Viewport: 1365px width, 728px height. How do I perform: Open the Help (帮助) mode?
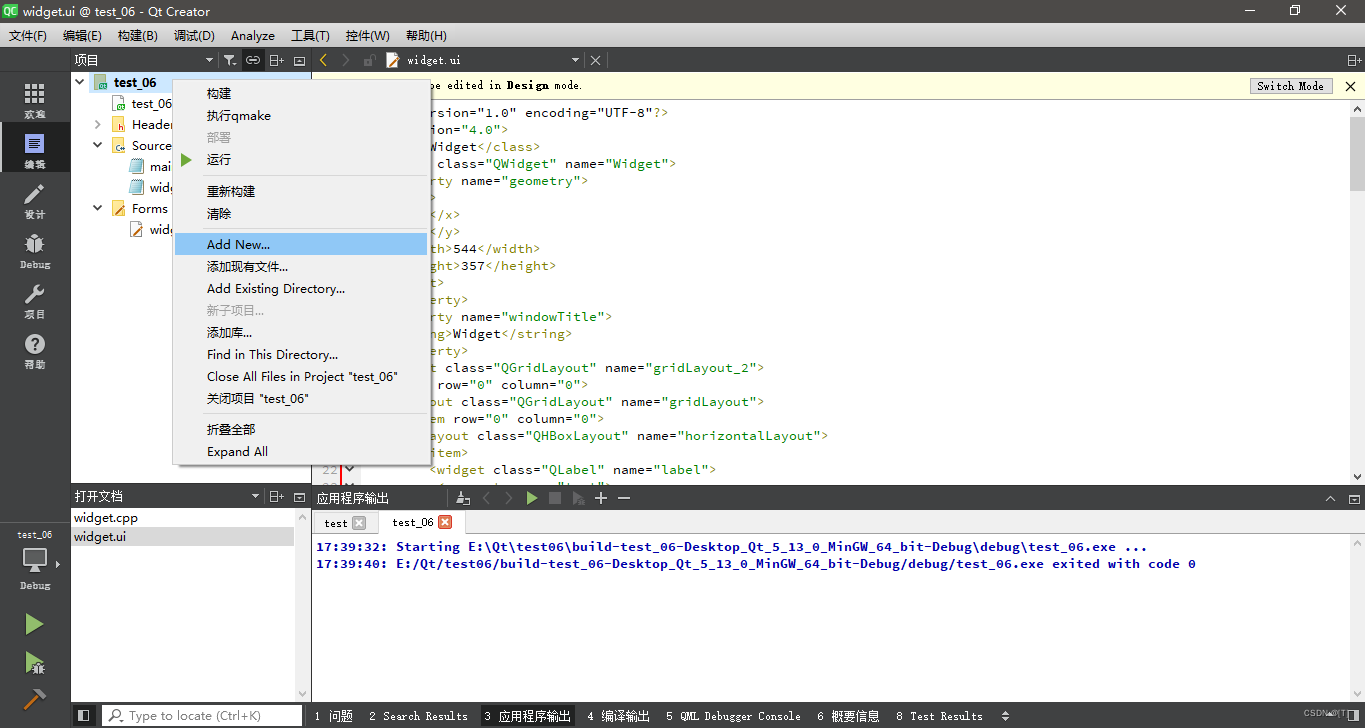tap(35, 351)
